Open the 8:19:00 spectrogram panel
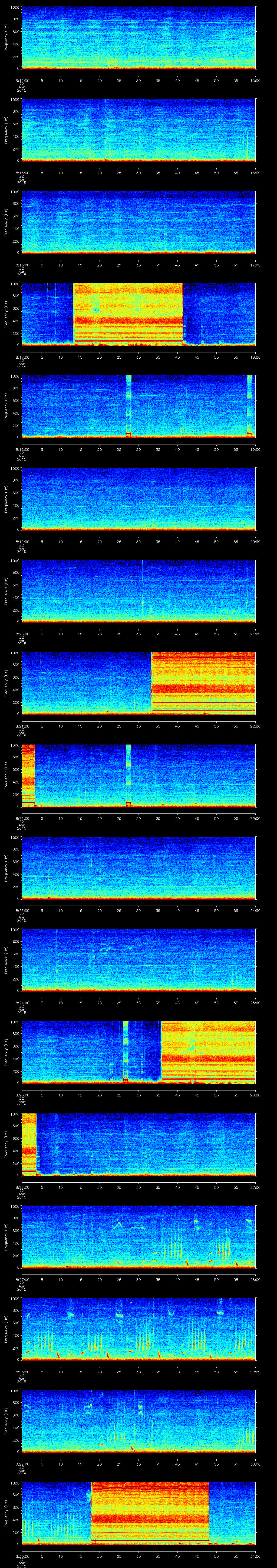Screen dimensions: 277x1568 pos(138,499)
